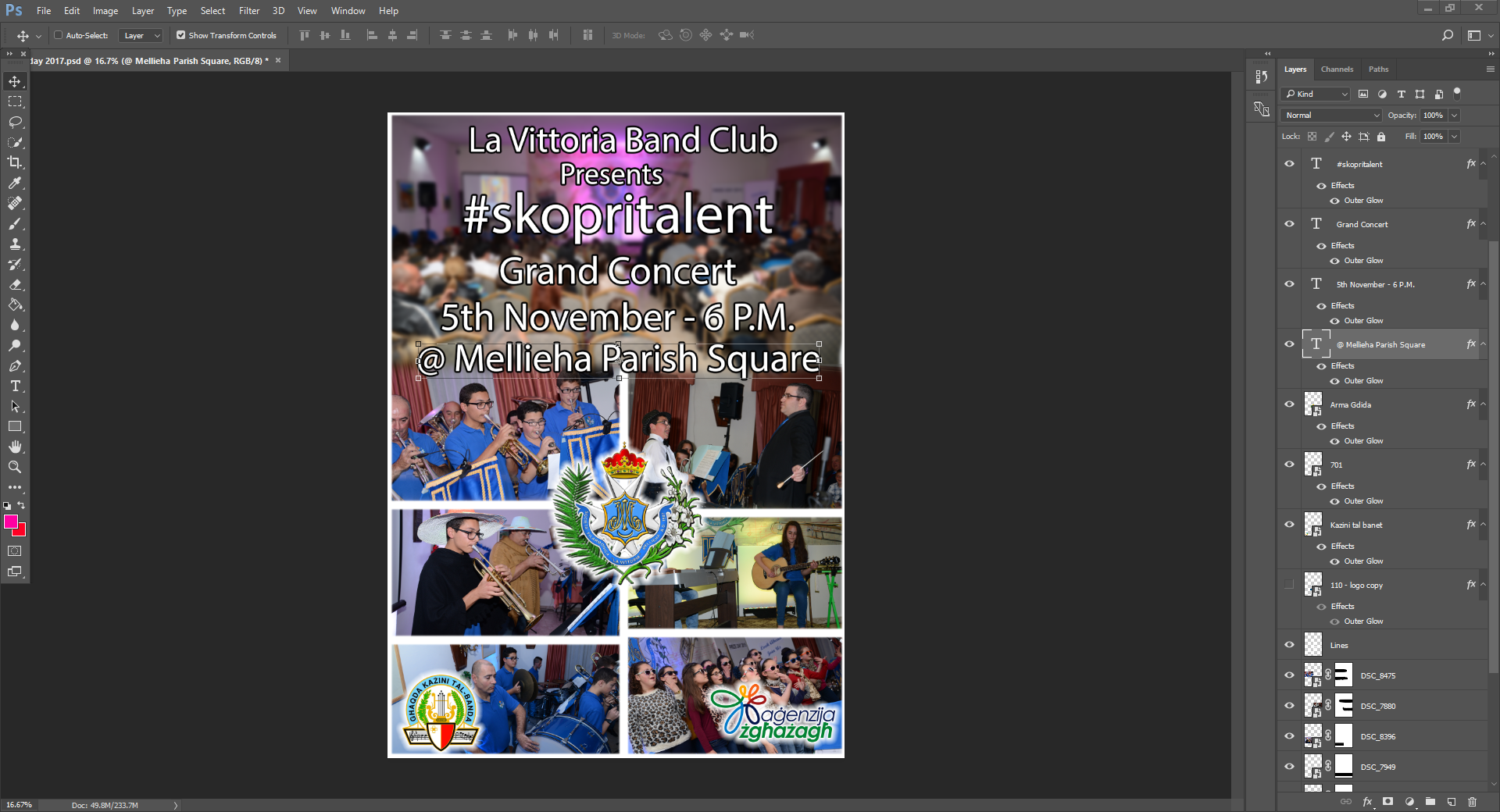Filter layers by type layers icon
Viewport: 1500px width, 812px height.
[1402, 94]
